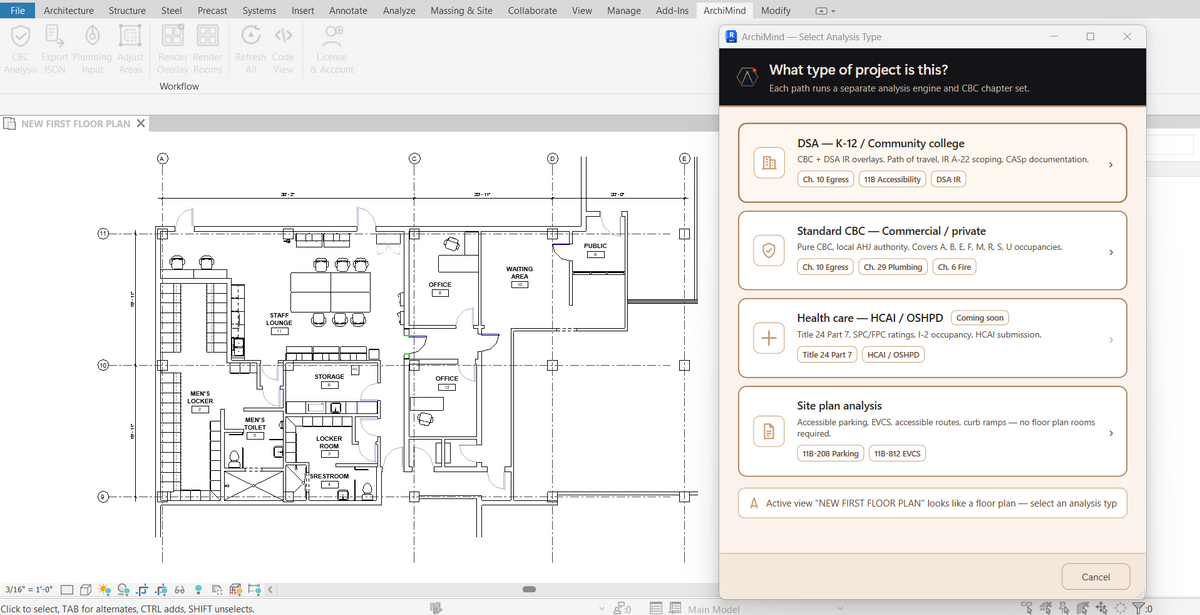Click Show Analytical Model icon
This screenshot has width=1200, height=615.
[x=236, y=590]
